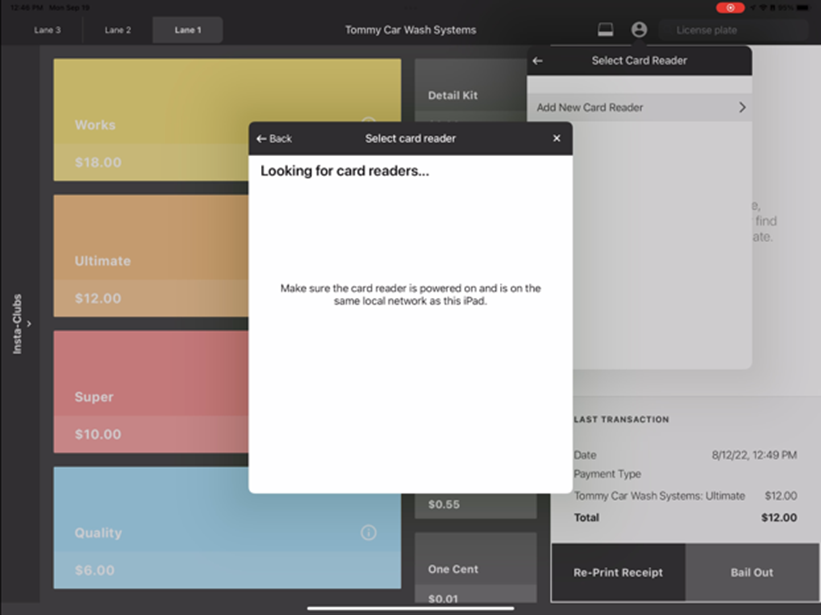Click the $12.00 Ultimate price
The width and height of the screenshot is (821, 615).
point(98,298)
